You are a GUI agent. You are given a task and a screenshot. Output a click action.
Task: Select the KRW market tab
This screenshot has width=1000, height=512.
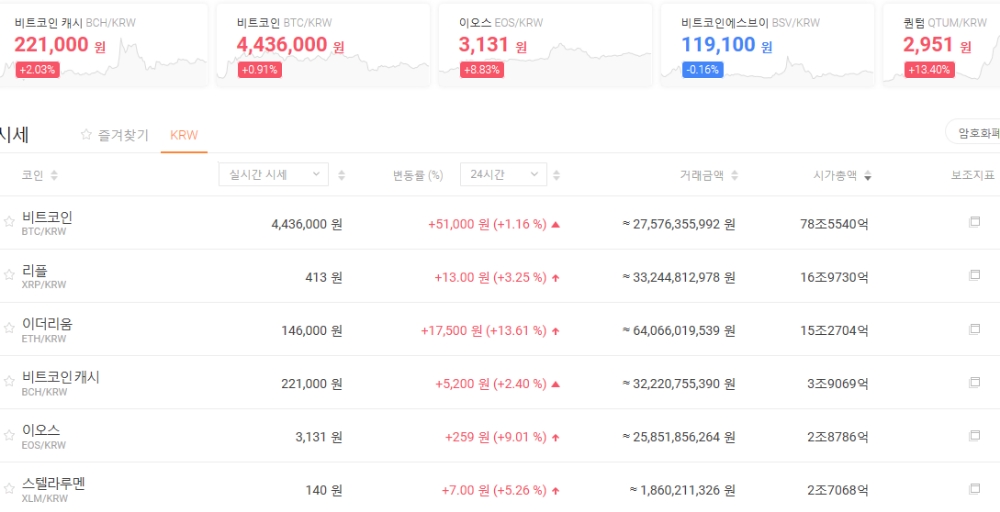pos(184,135)
